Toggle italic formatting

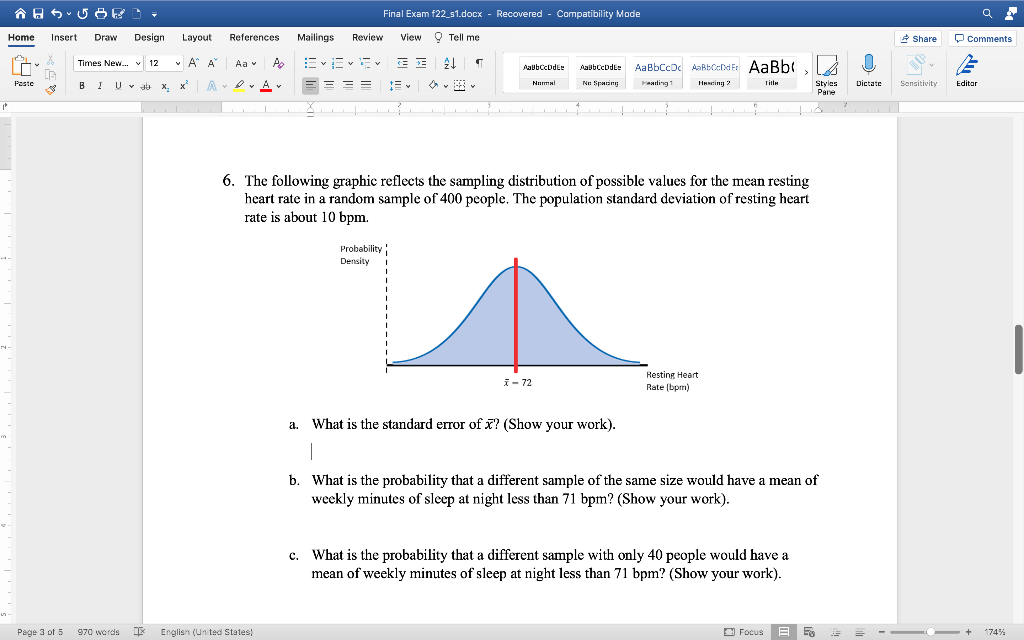99,86
